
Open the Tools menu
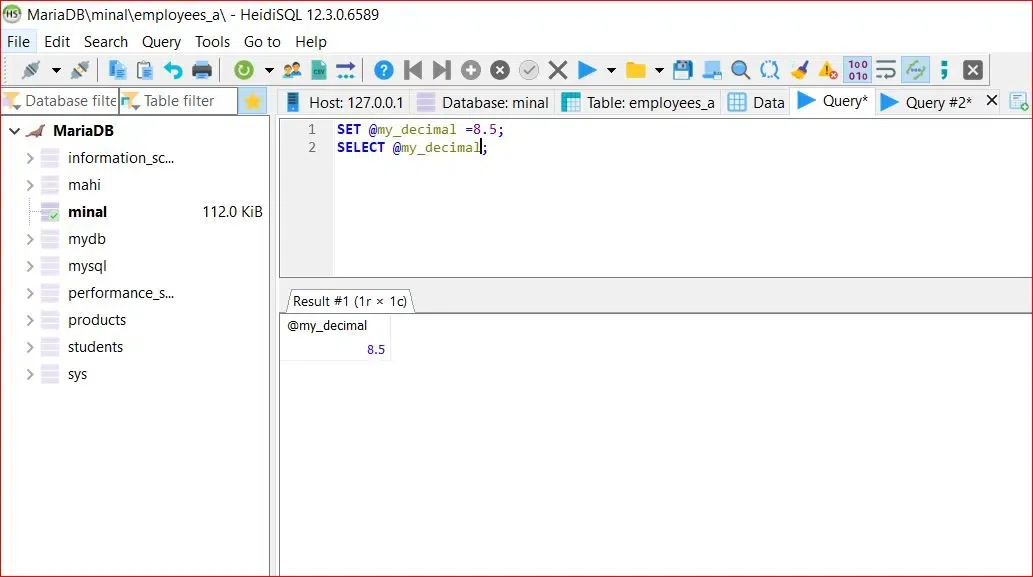pyautogui.click(x=212, y=41)
